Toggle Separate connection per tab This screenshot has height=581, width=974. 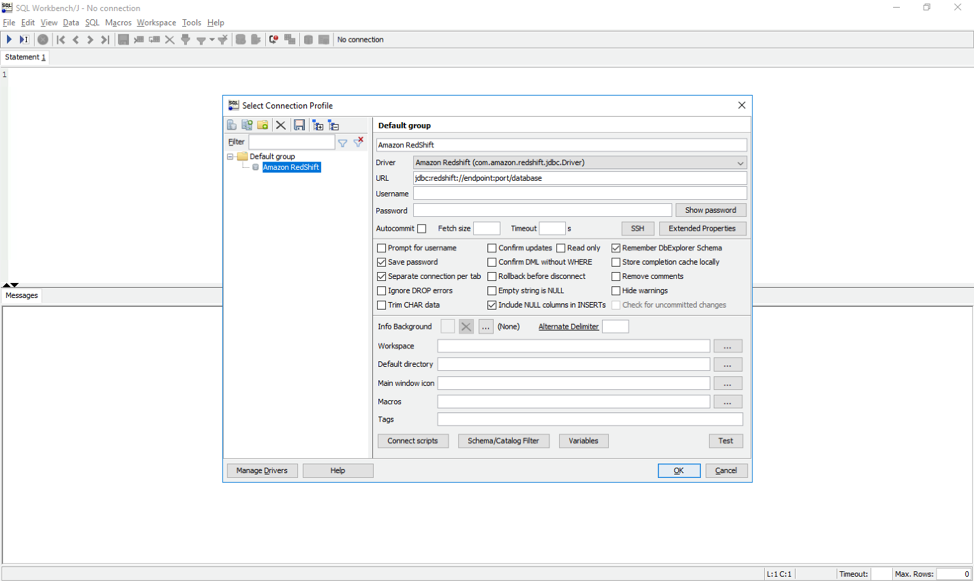[x=381, y=277]
